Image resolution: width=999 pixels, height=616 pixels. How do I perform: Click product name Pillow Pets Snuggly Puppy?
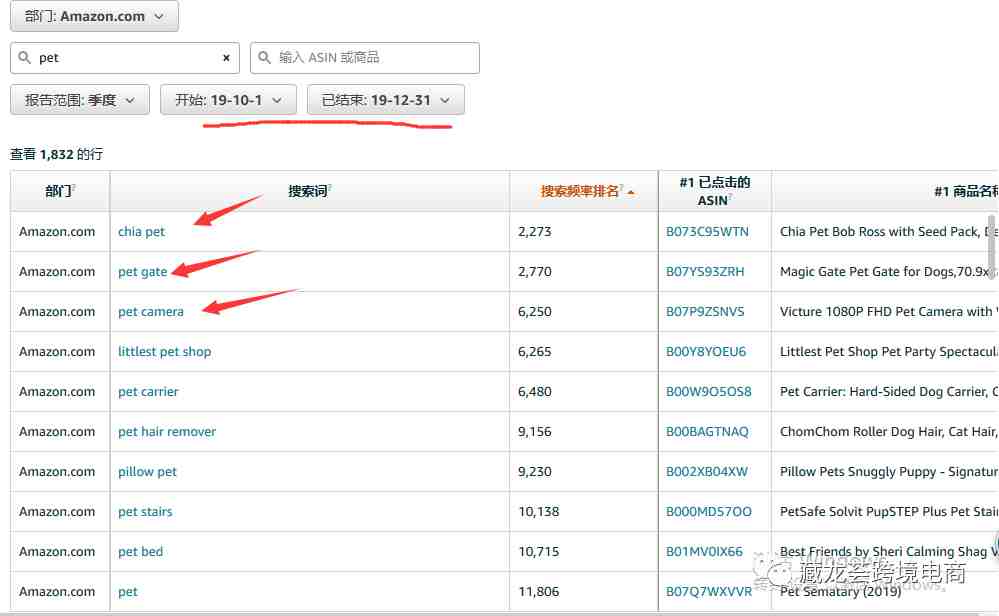pos(889,472)
